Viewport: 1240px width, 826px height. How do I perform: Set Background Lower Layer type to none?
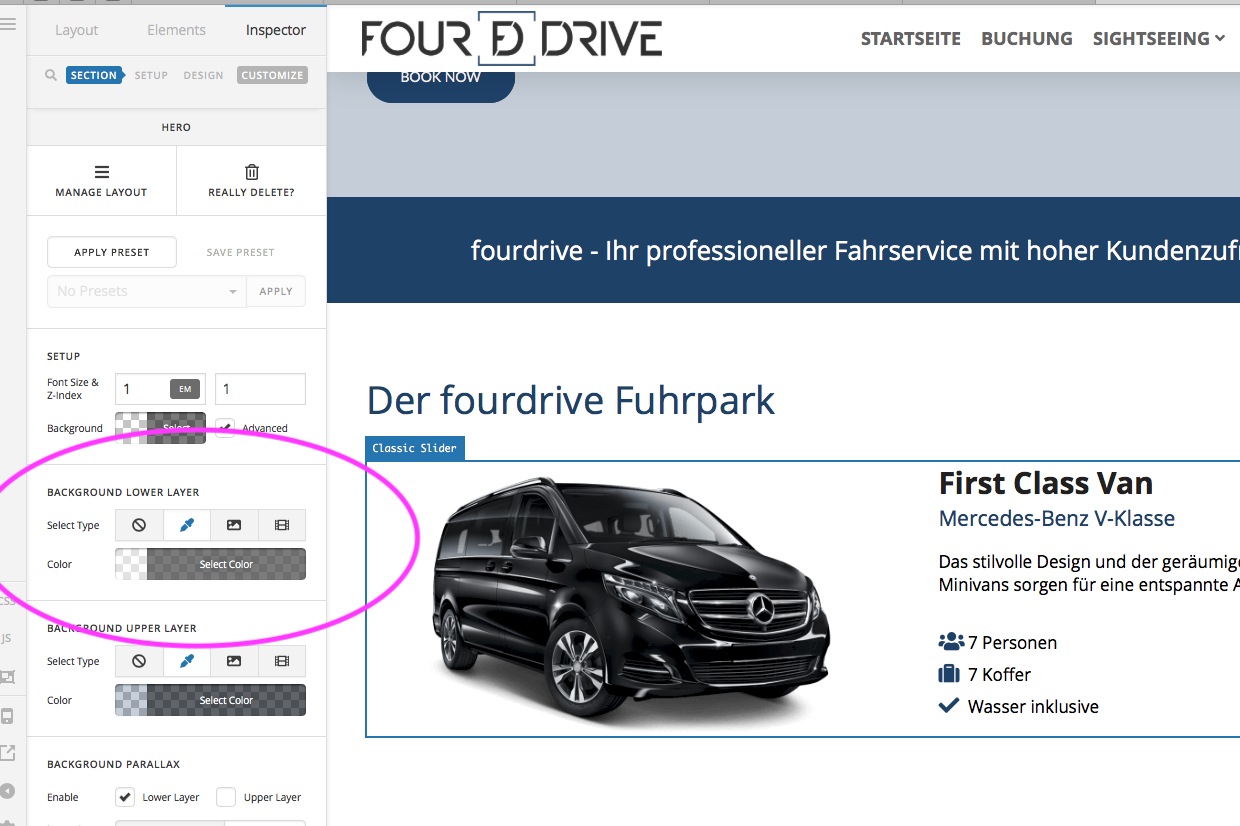tap(139, 525)
